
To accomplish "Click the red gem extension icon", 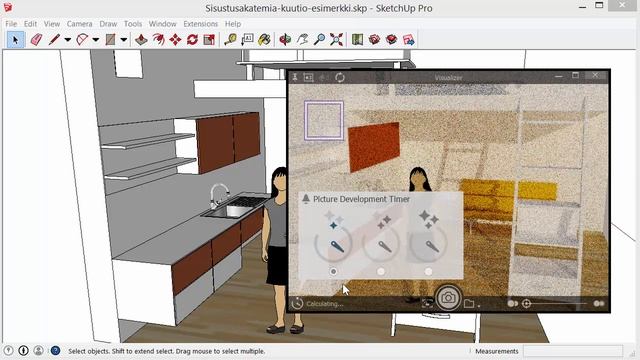I will point(391,40).
